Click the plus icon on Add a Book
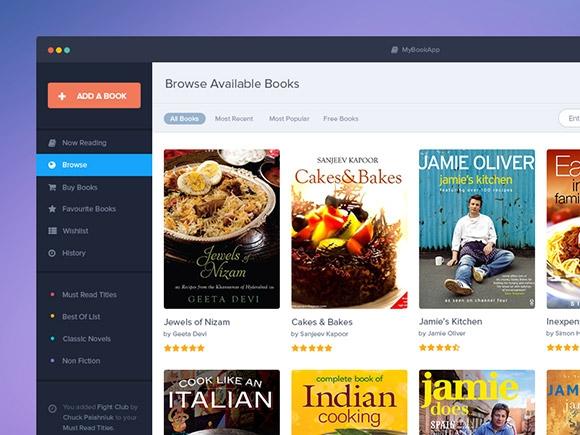The width and height of the screenshot is (580, 435). coord(62,96)
